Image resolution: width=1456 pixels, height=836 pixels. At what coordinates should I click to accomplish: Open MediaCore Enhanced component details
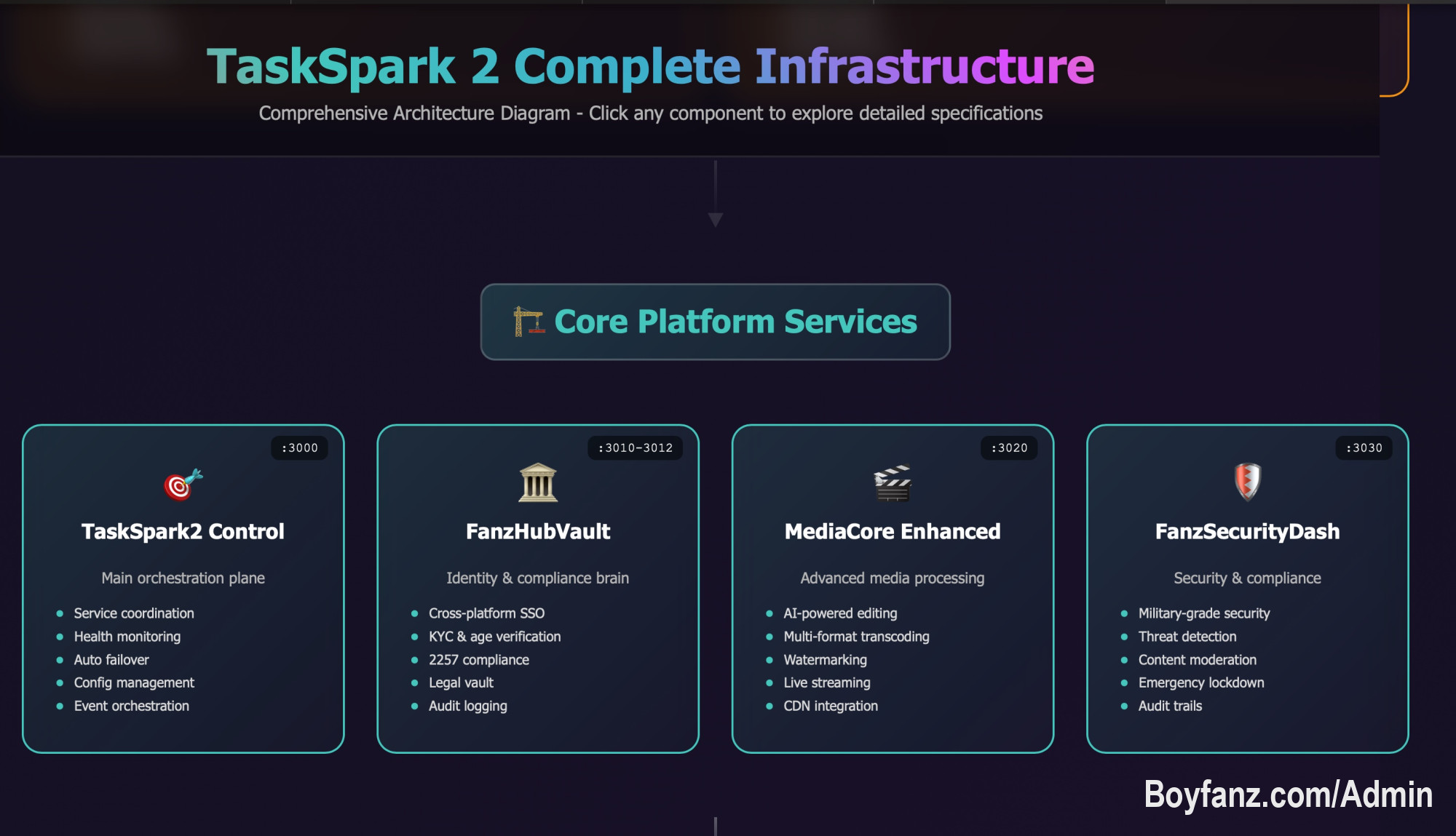[893, 532]
